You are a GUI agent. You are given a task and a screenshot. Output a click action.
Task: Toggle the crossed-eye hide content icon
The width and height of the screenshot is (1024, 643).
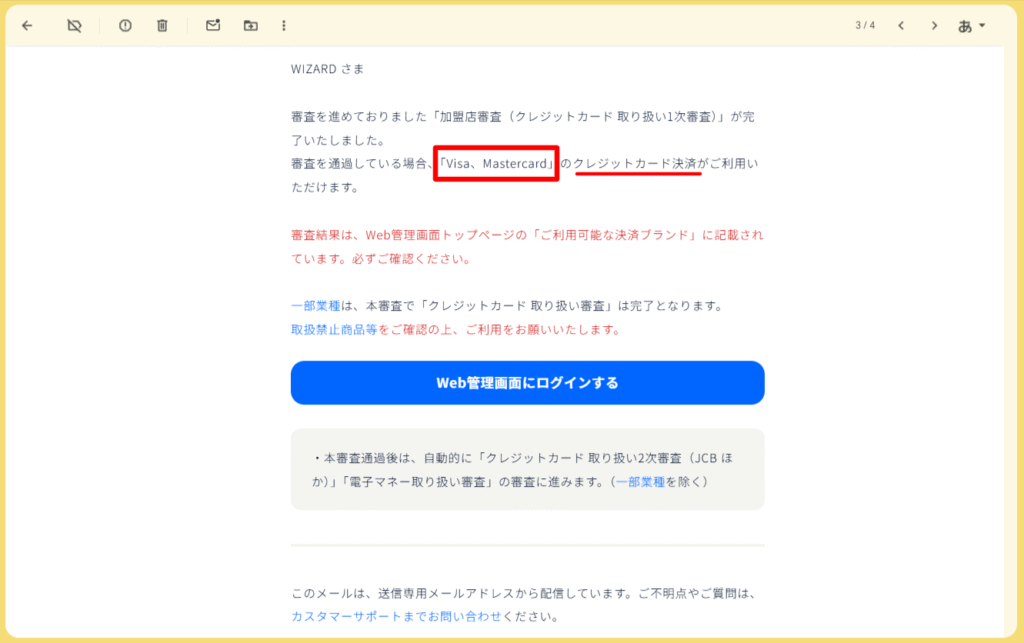pyautogui.click(x=73, y=25)
